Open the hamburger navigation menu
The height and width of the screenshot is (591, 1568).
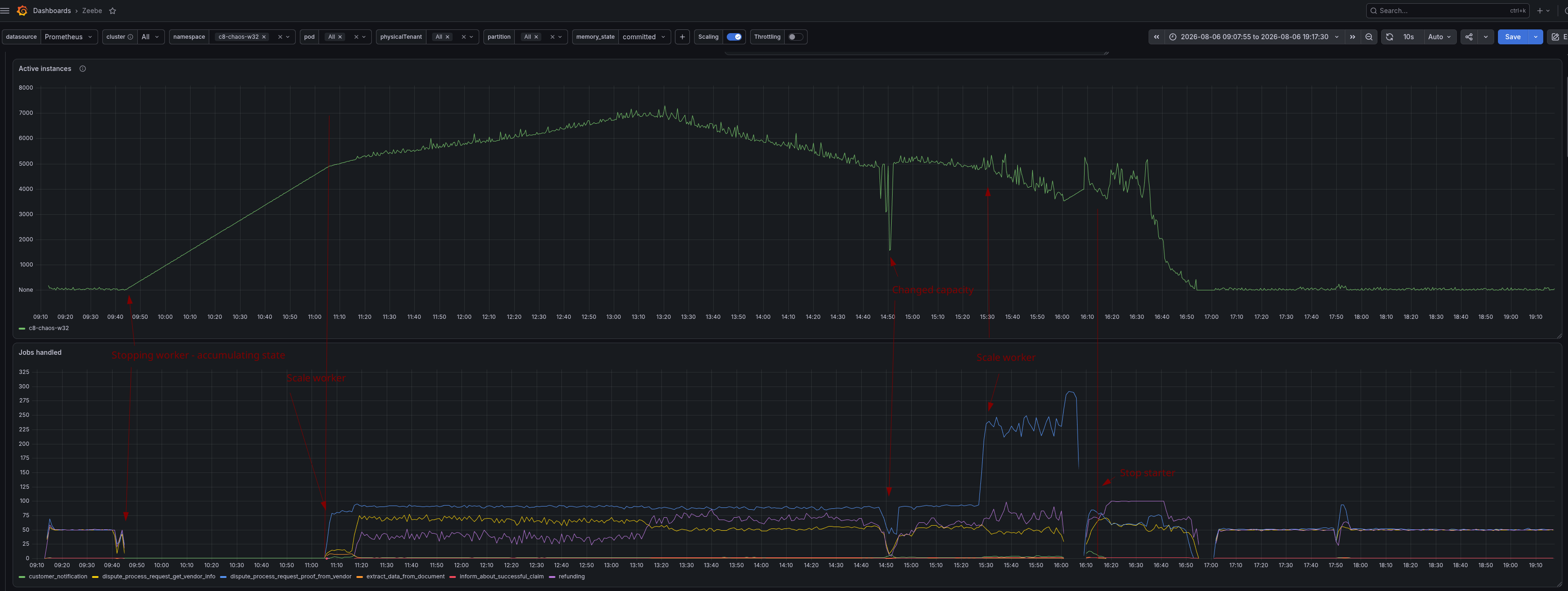click(6, 10)
